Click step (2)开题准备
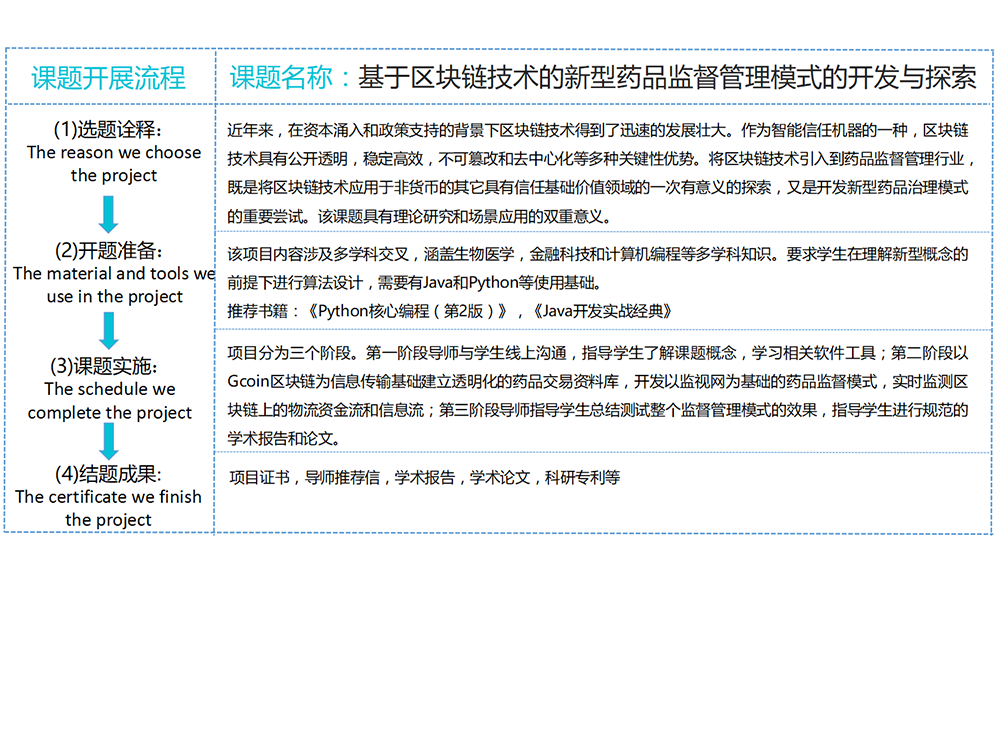This screenshot has width=1000, height=750. tap(108, 251)
